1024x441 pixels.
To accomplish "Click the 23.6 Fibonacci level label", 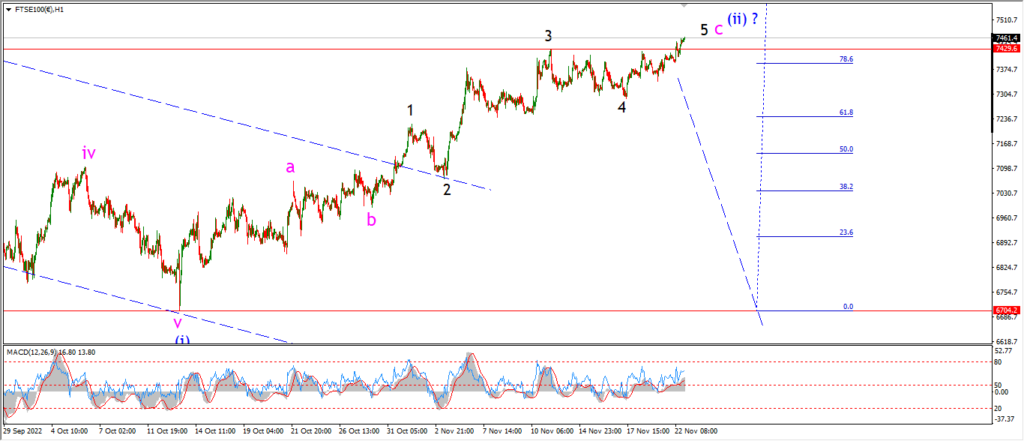I will pos(846,232).
